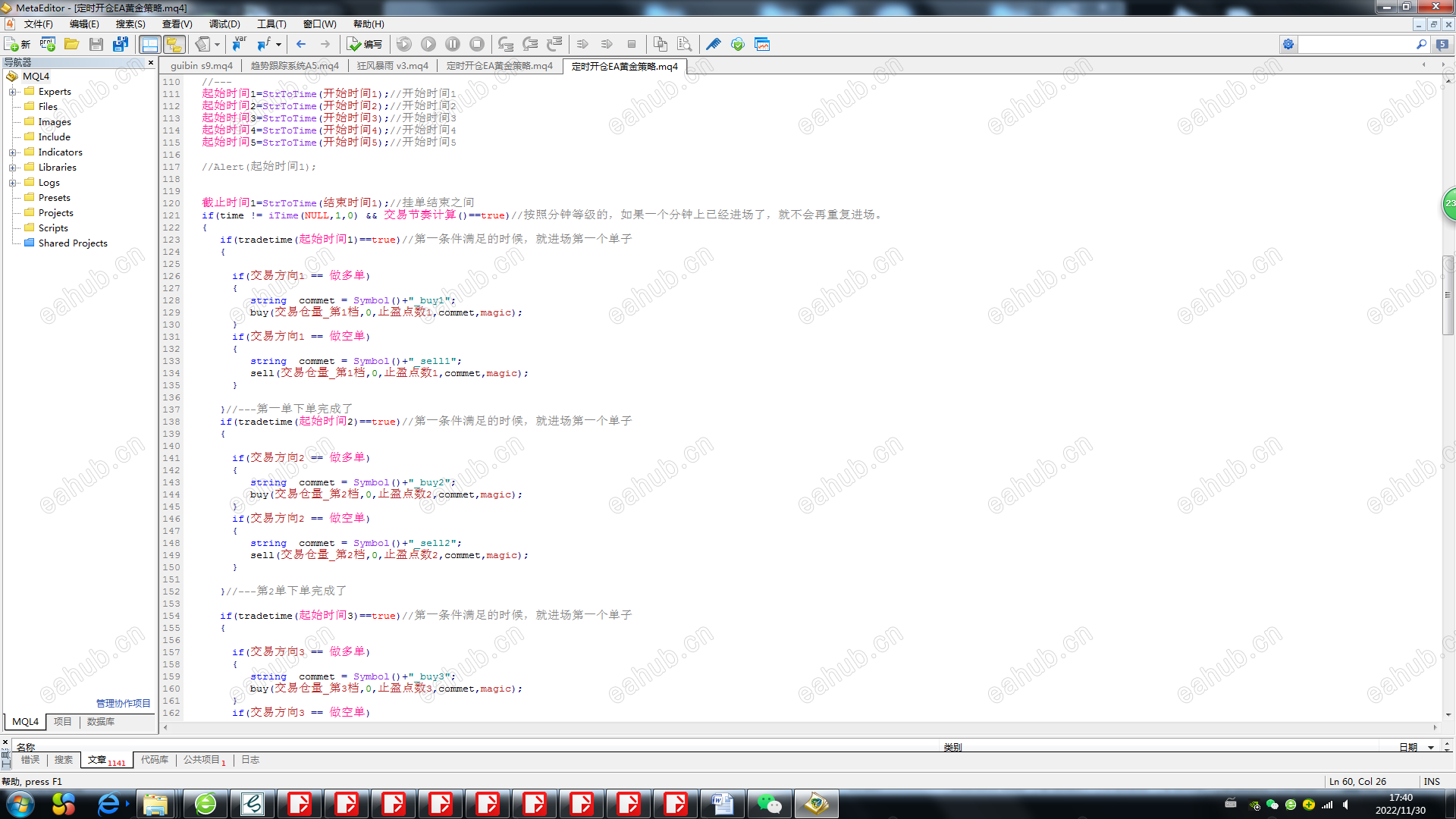Screen dimensions: 1456x819
Task: Open trading terminal chart icon
Action: (762, 44)
